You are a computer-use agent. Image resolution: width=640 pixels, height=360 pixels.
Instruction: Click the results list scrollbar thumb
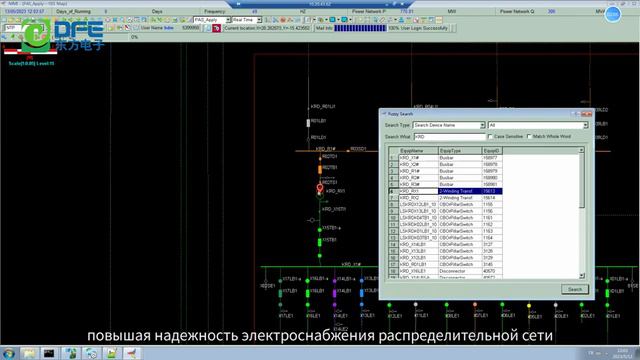[582, 181]
